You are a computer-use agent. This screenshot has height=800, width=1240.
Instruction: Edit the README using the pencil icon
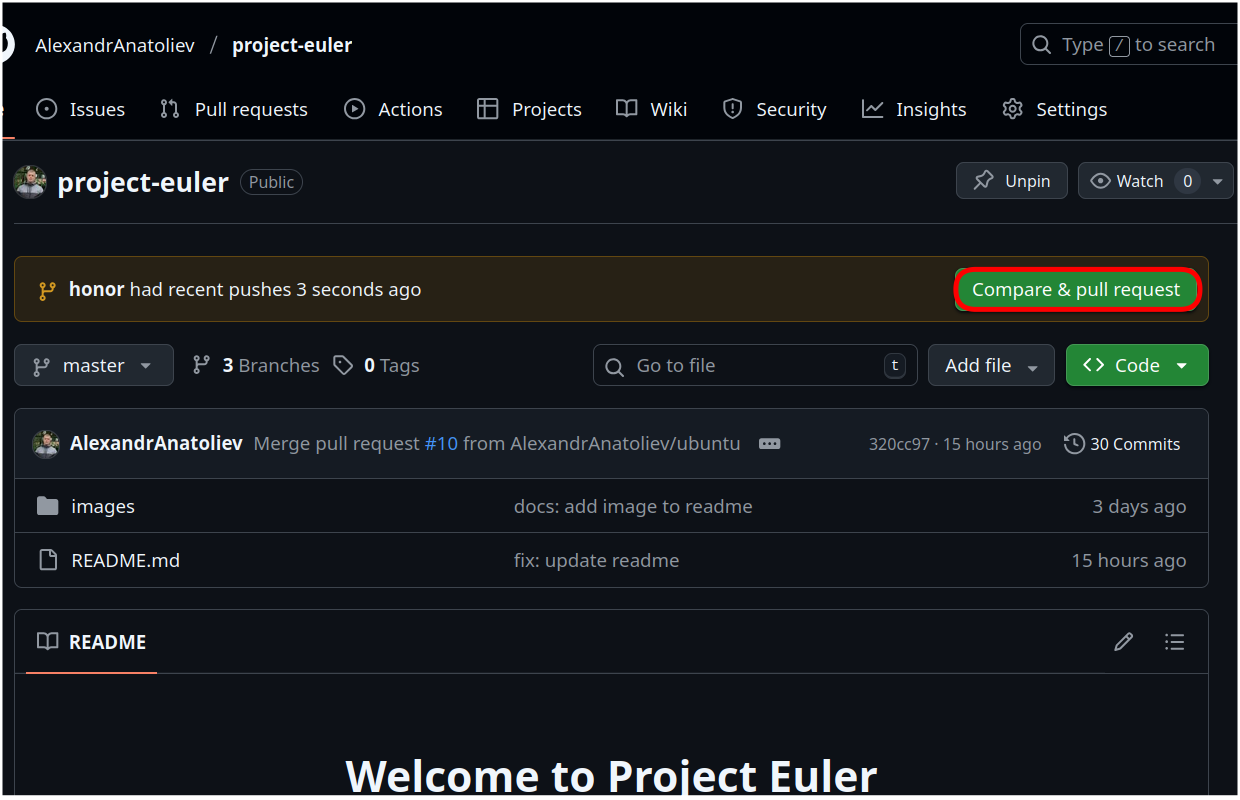[1123, 641]
